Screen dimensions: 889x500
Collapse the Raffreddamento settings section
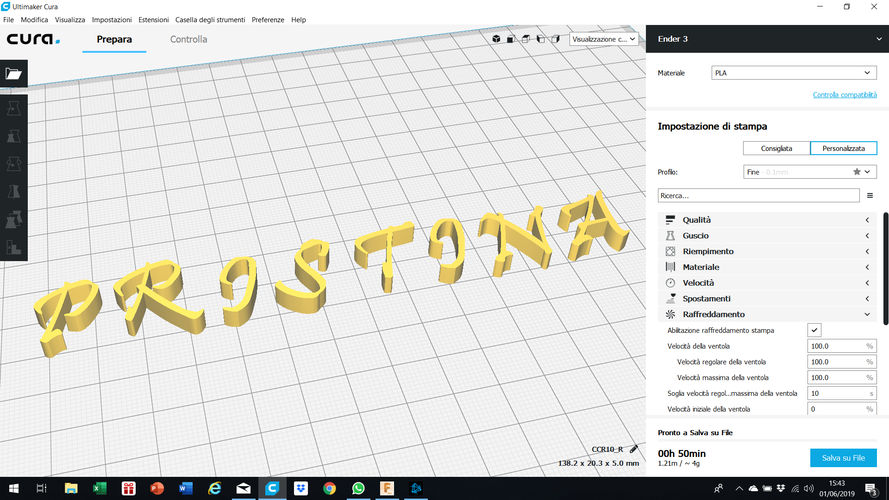click(767, 314)
